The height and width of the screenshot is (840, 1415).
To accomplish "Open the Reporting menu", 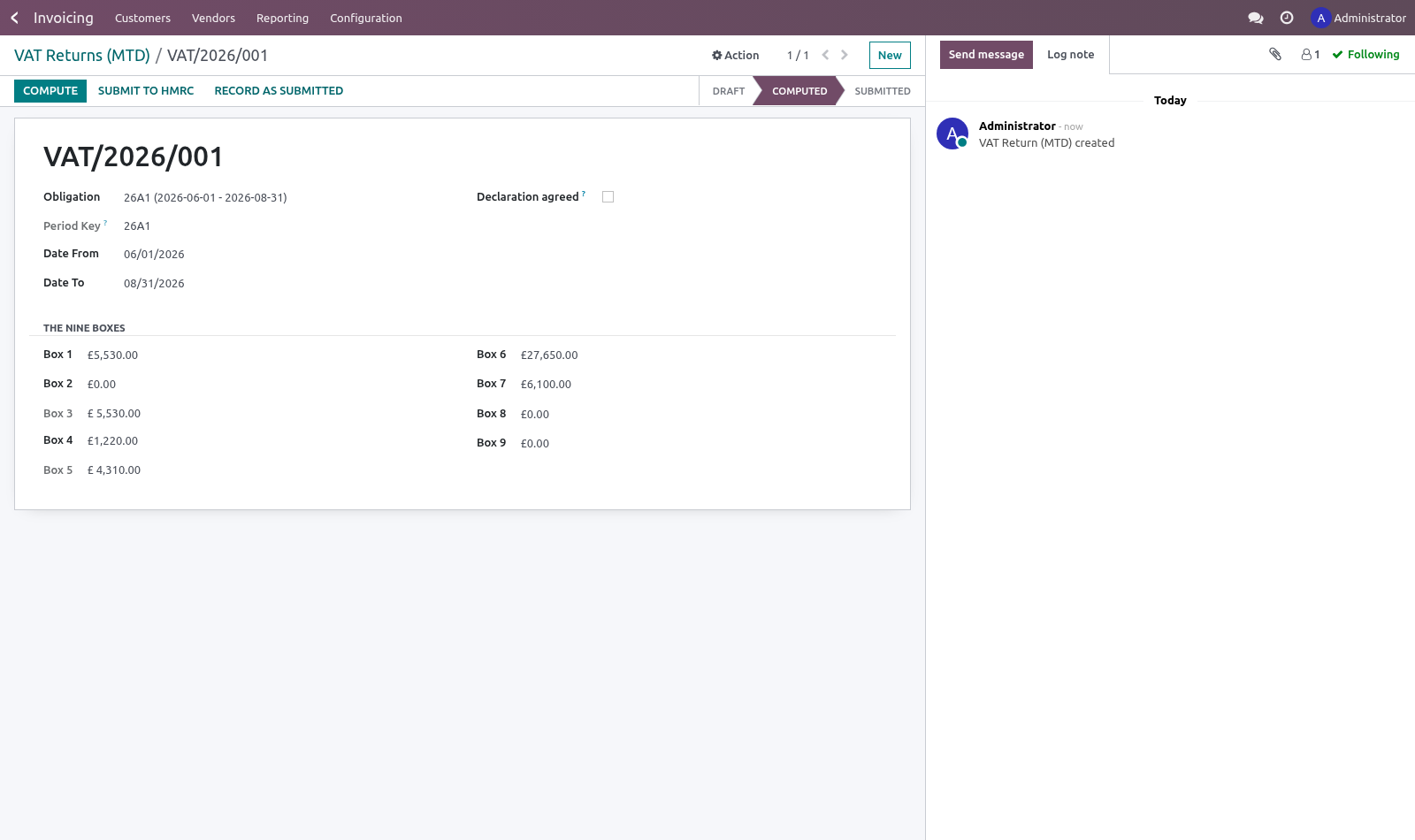I will coord(282,18).
